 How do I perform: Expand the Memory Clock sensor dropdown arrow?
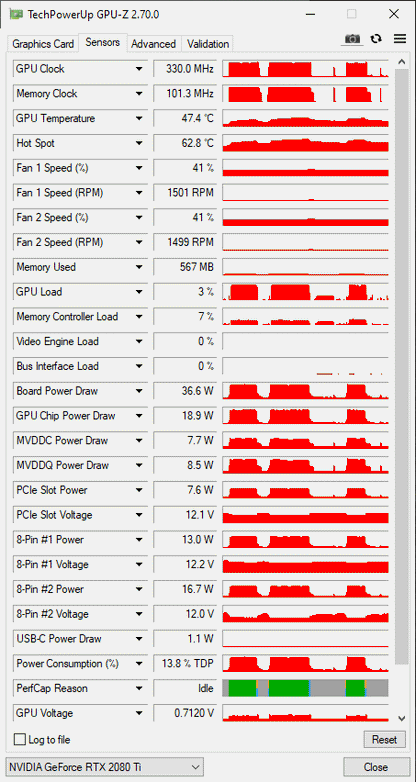pyautogui.click(x=139, y=94)
